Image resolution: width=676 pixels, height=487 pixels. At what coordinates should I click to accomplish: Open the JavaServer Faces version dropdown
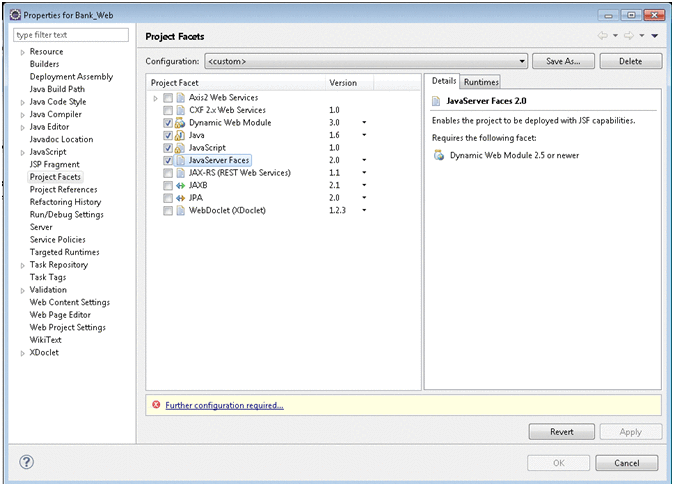point(364,160)
